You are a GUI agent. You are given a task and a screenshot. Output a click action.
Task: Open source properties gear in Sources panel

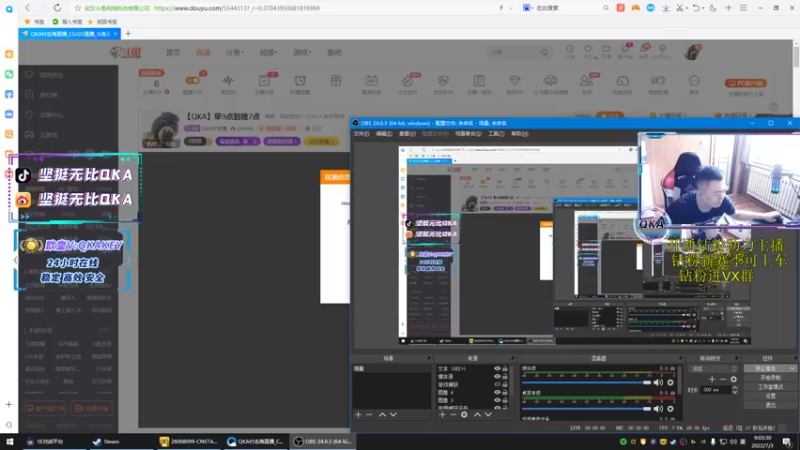click(464, 415)
